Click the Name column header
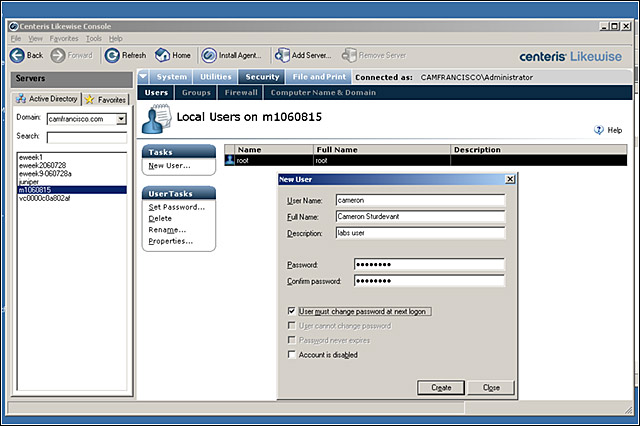The height and width of the screenshot is (426, 640). pyautogui.click(x=274, y=150)
